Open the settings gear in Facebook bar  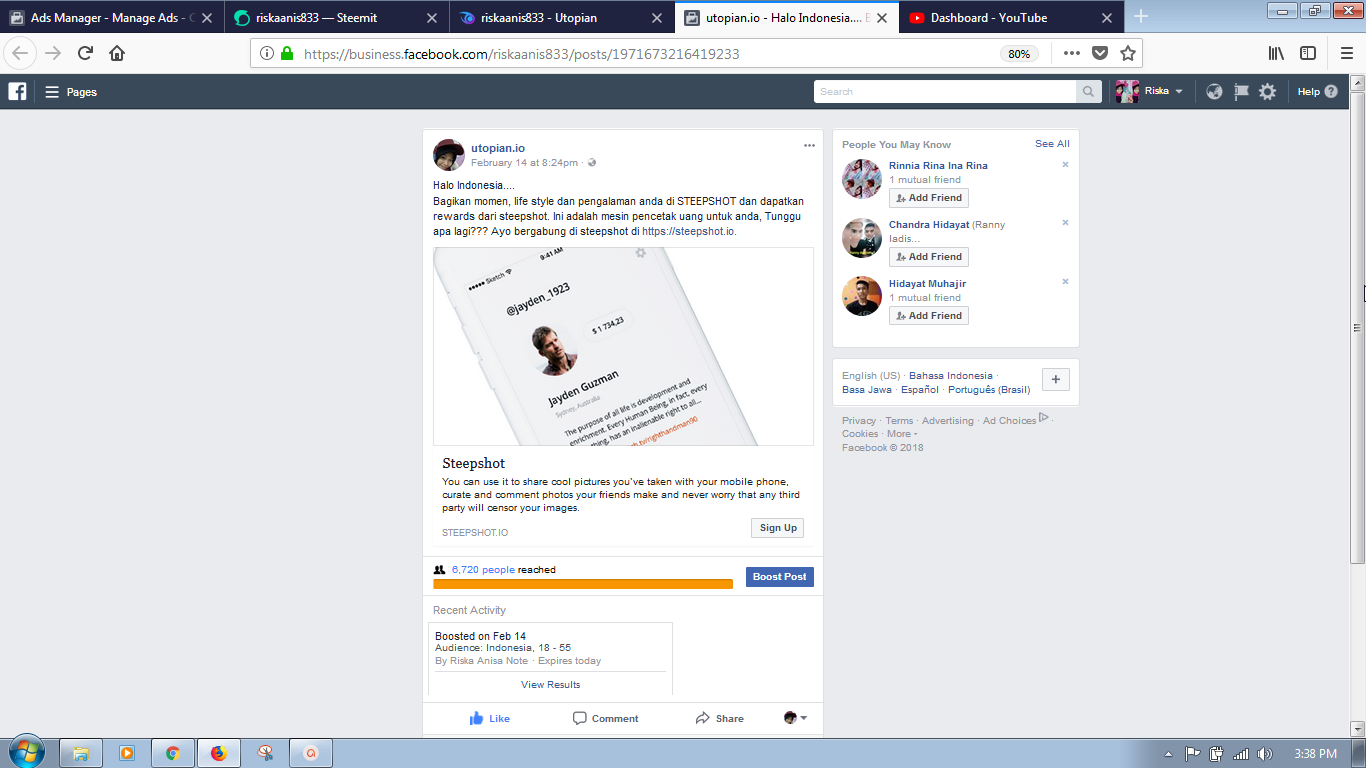(x=1267, y=92)
